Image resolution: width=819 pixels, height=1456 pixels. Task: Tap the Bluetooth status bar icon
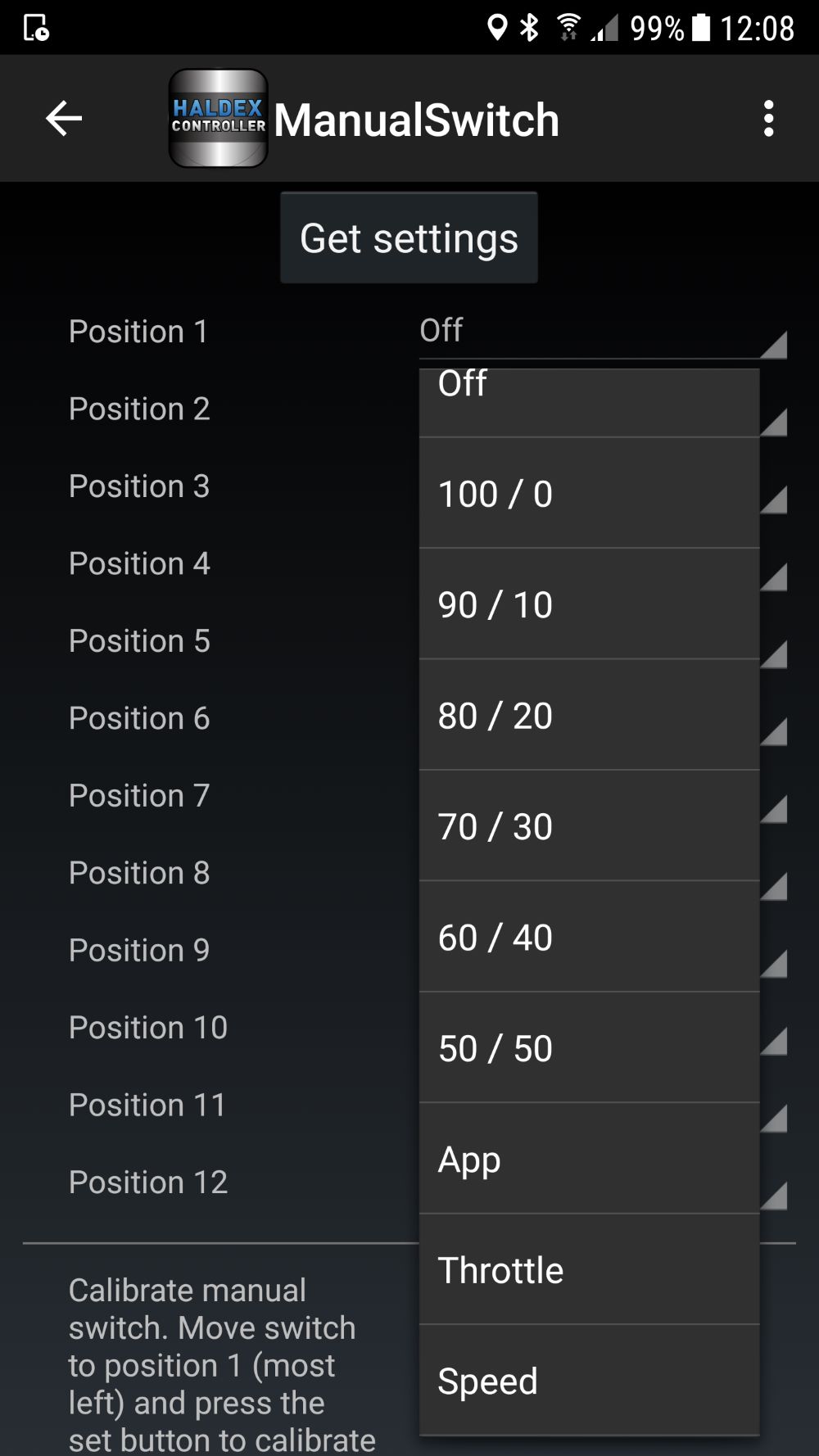(530, 28)
